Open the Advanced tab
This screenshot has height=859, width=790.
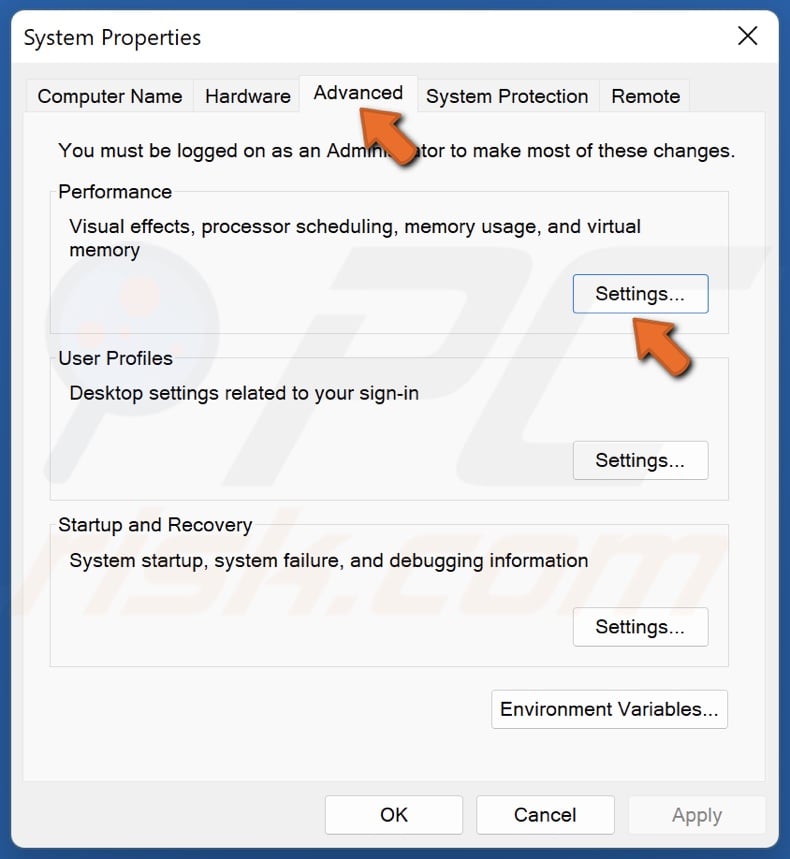coord(358,93)
